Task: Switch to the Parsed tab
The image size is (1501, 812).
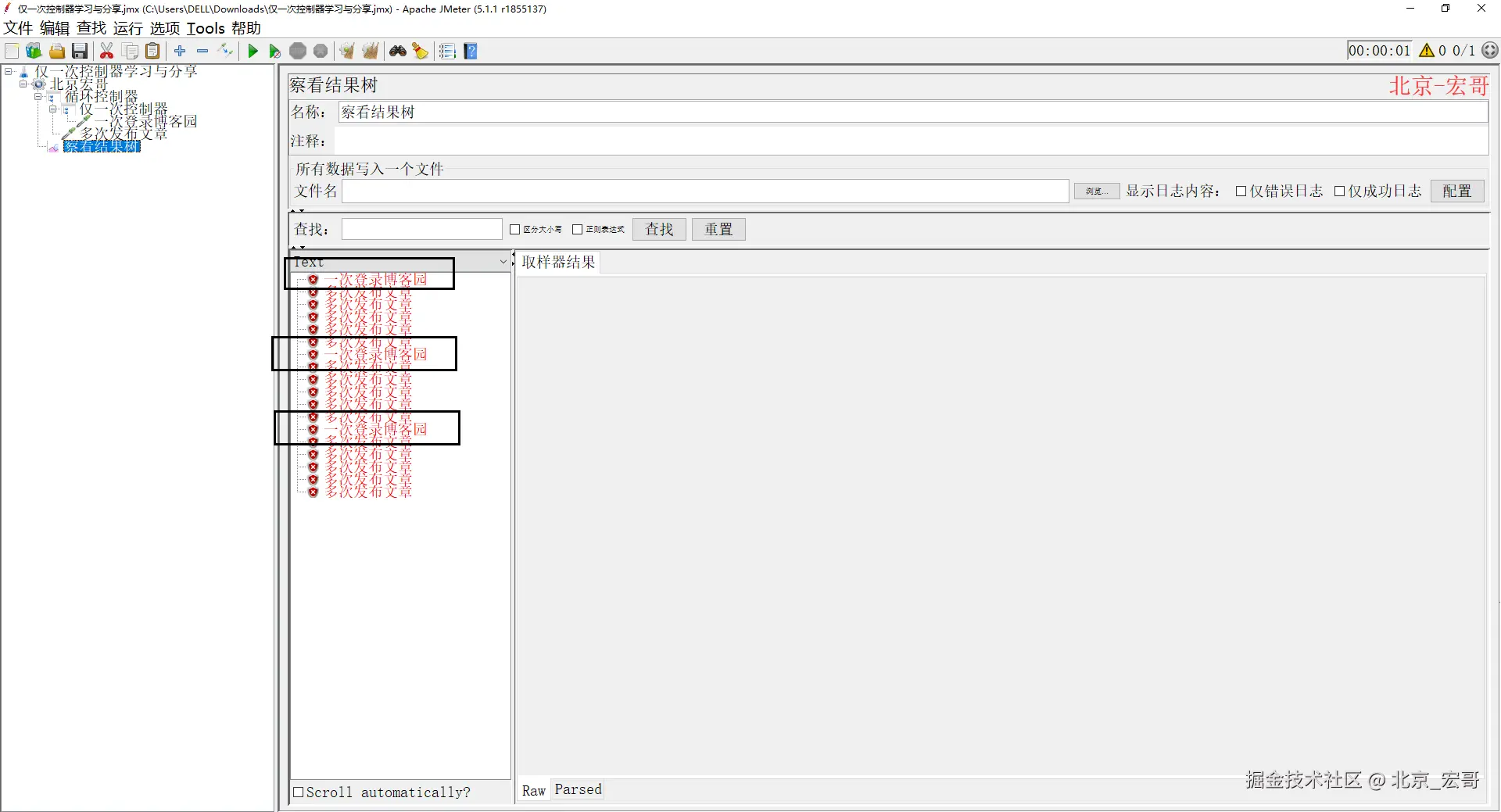Action: [x=579, y=790]
